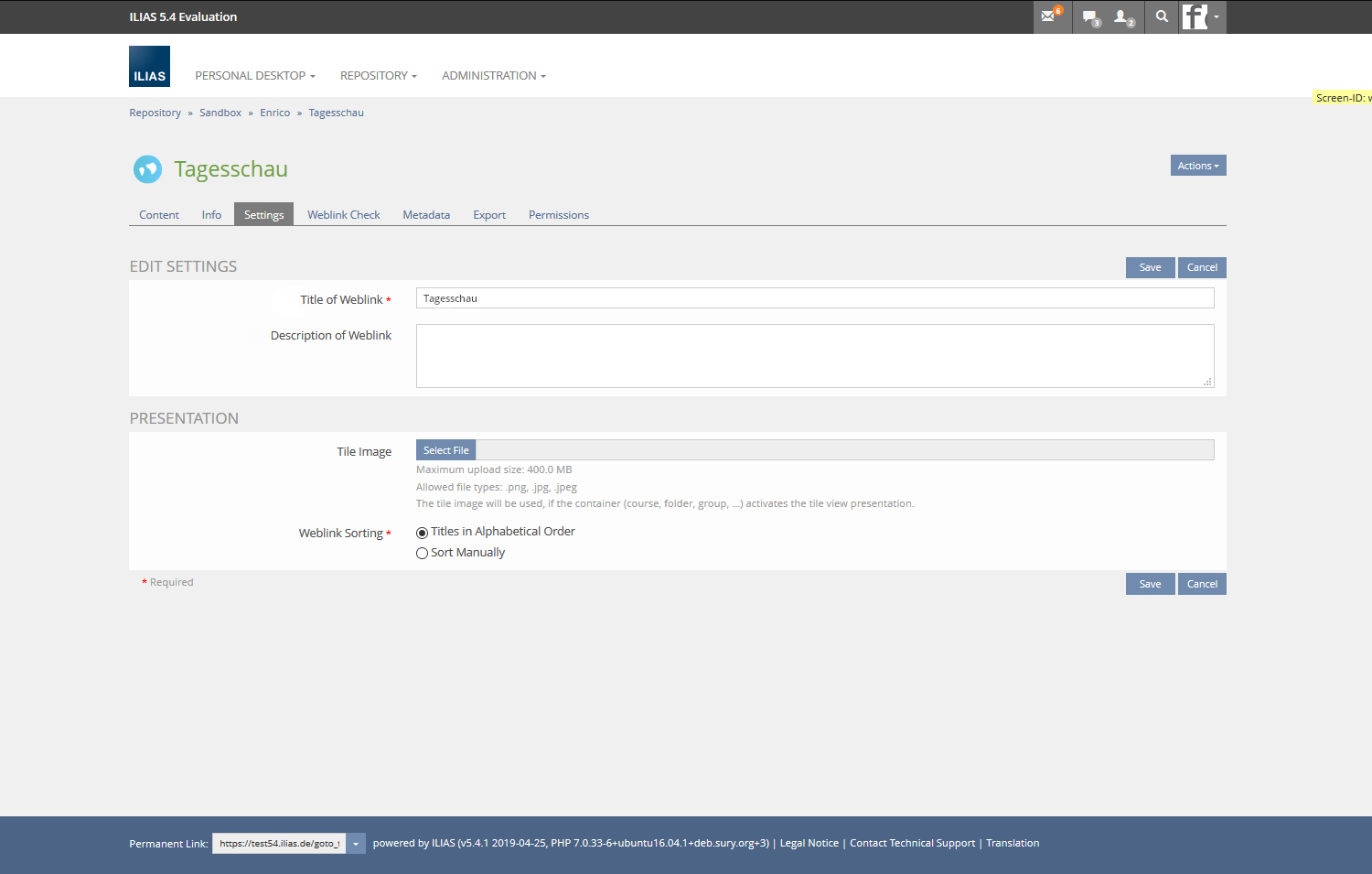Select Sort Manually option
This screenshot has width=1372, height=874.
(422, 554)
